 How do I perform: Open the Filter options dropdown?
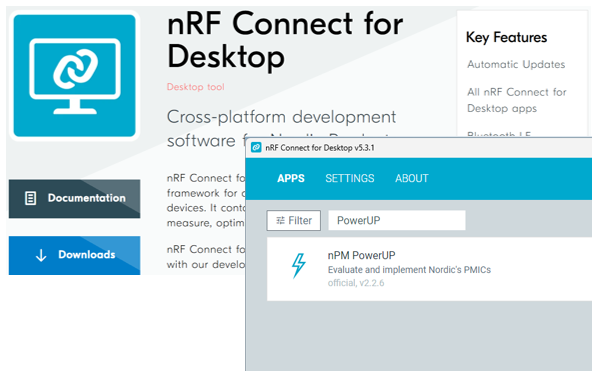pyautogui.click(x=293, y=220)
